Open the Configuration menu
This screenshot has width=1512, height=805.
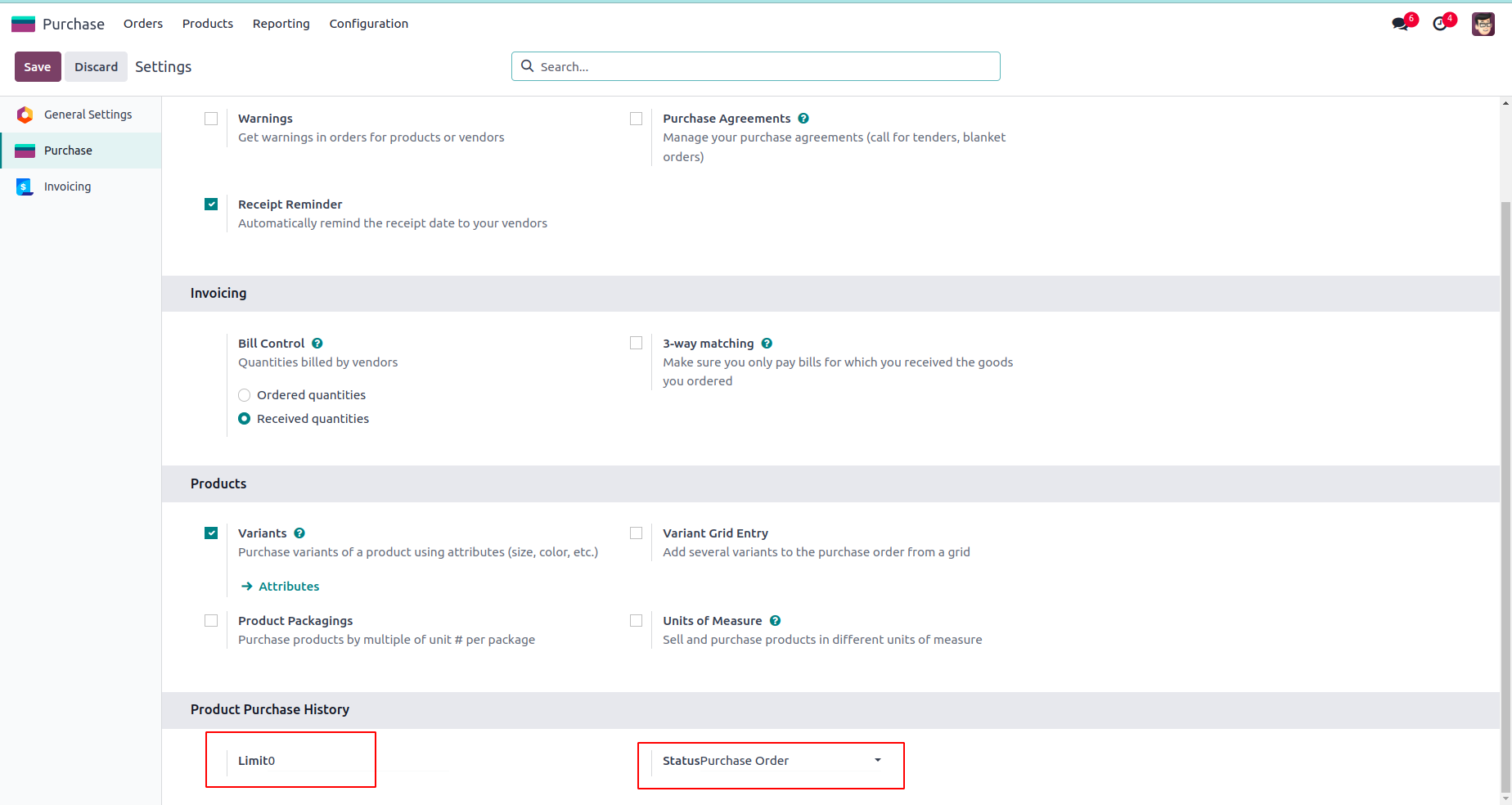369,24
